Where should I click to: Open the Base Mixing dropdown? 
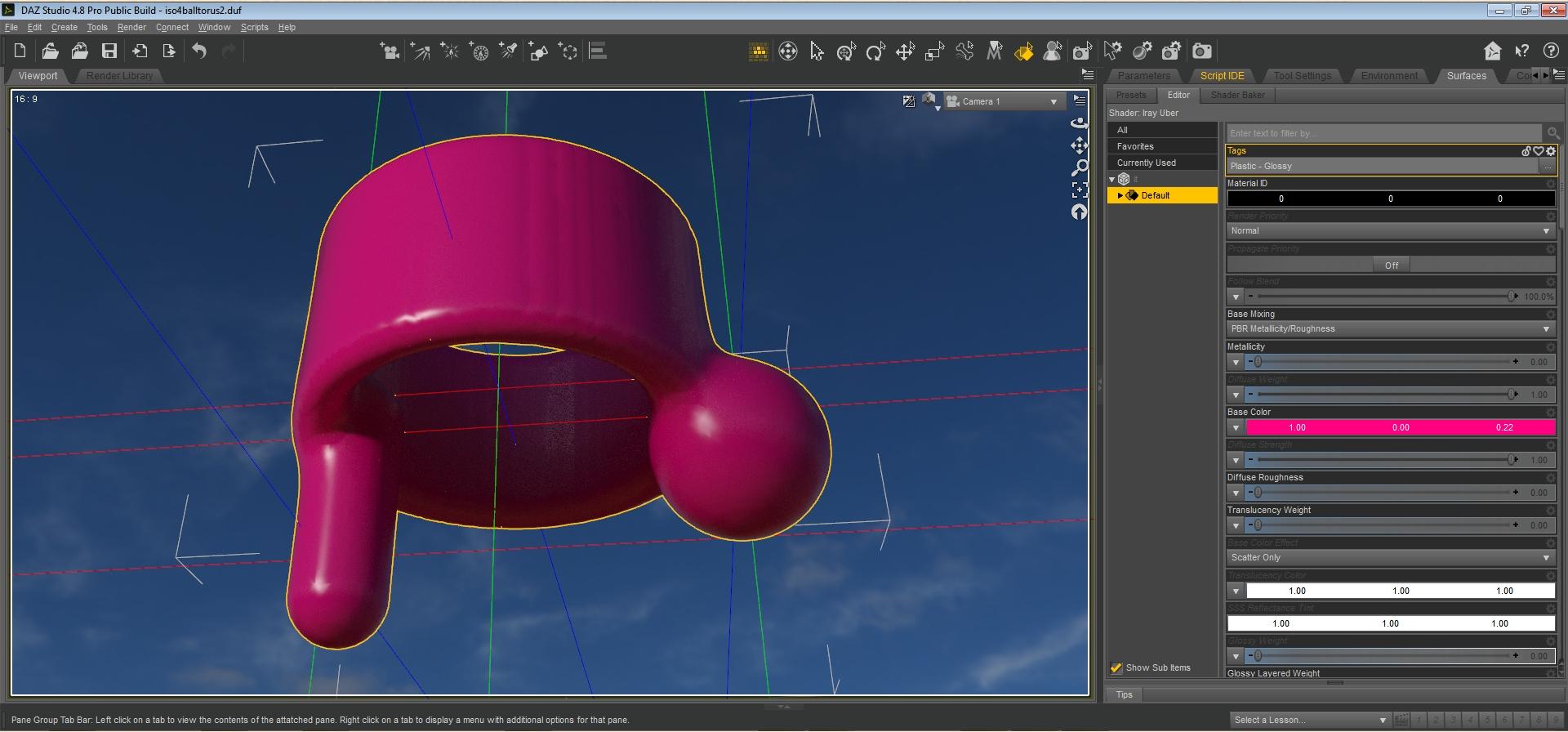1390,329
